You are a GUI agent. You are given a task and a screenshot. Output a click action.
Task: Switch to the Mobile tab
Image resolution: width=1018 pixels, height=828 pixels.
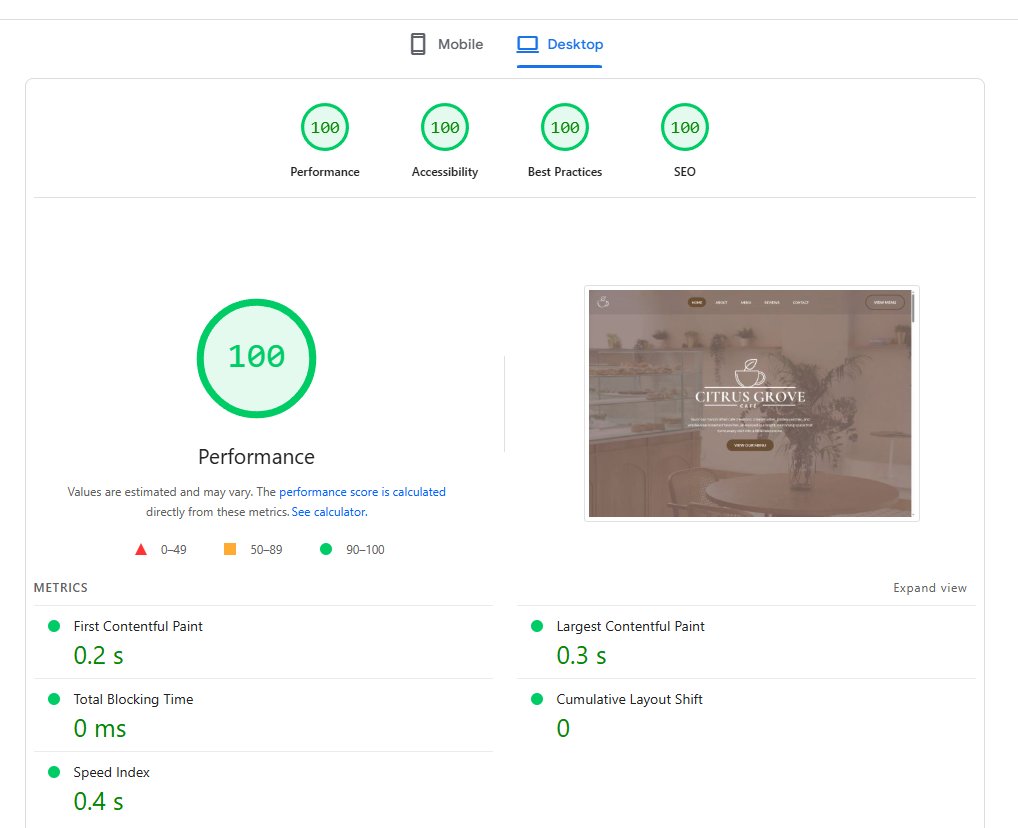coord(443,43)
